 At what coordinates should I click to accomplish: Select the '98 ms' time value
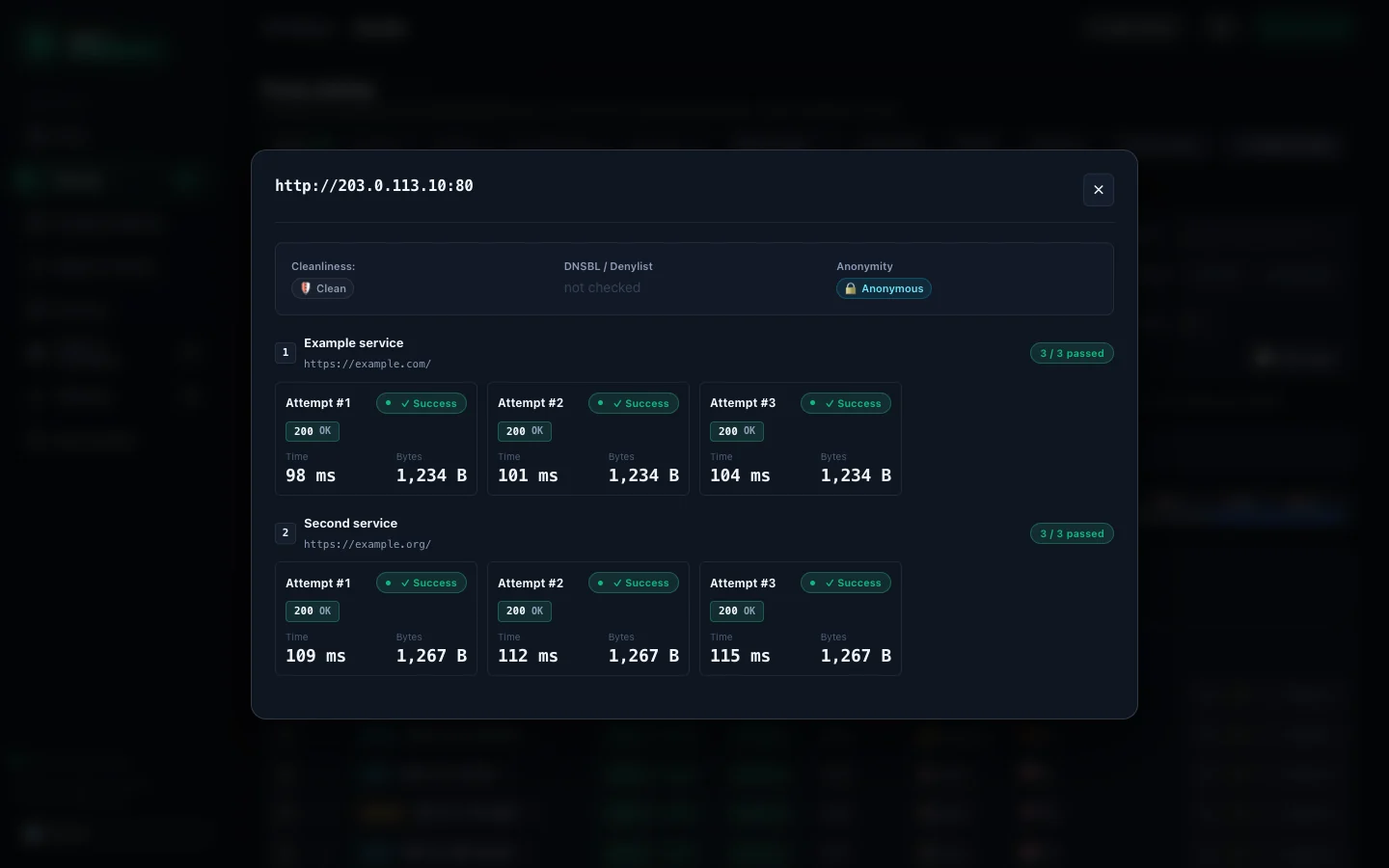tap(311, 475)
